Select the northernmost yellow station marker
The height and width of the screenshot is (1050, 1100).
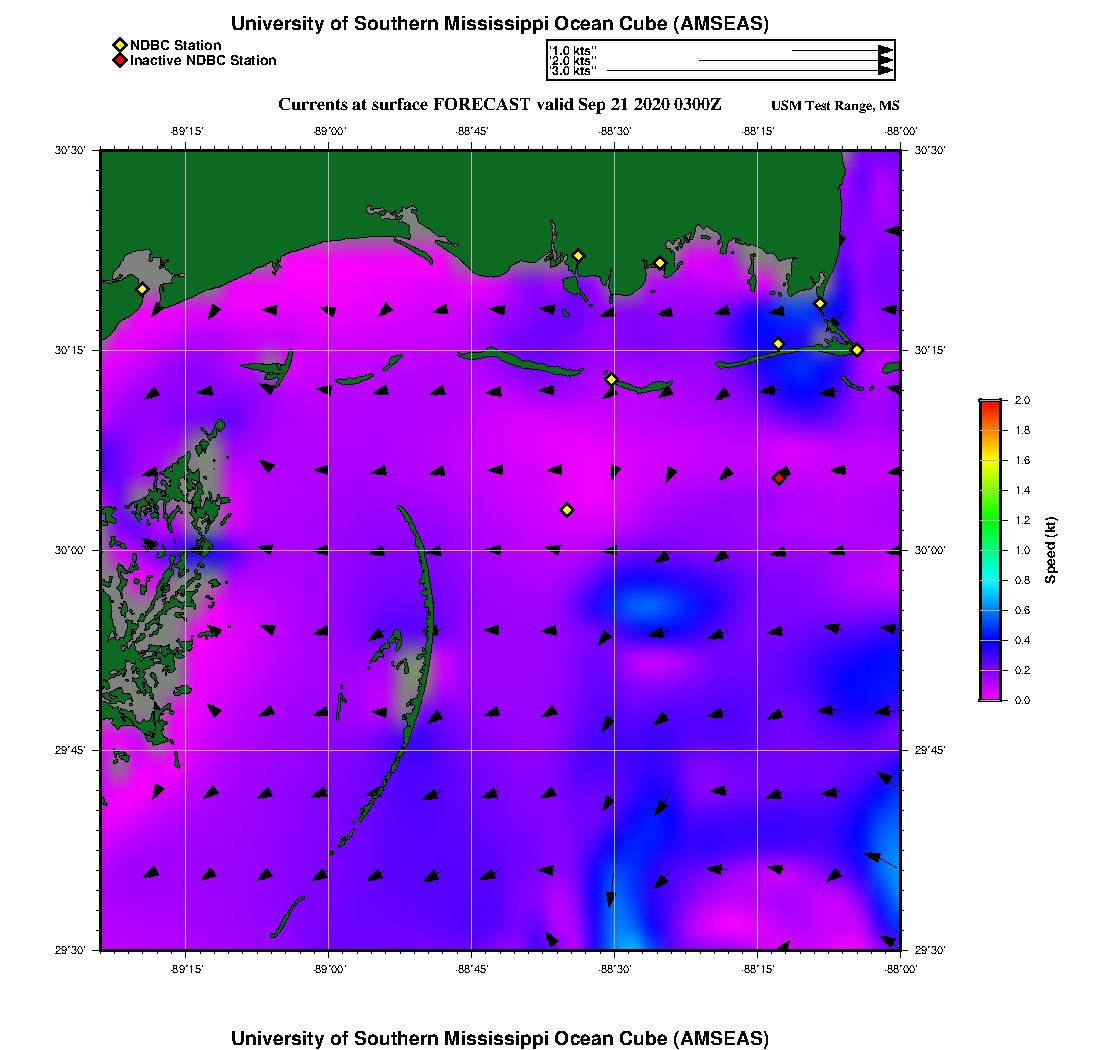tap(578, 255)
